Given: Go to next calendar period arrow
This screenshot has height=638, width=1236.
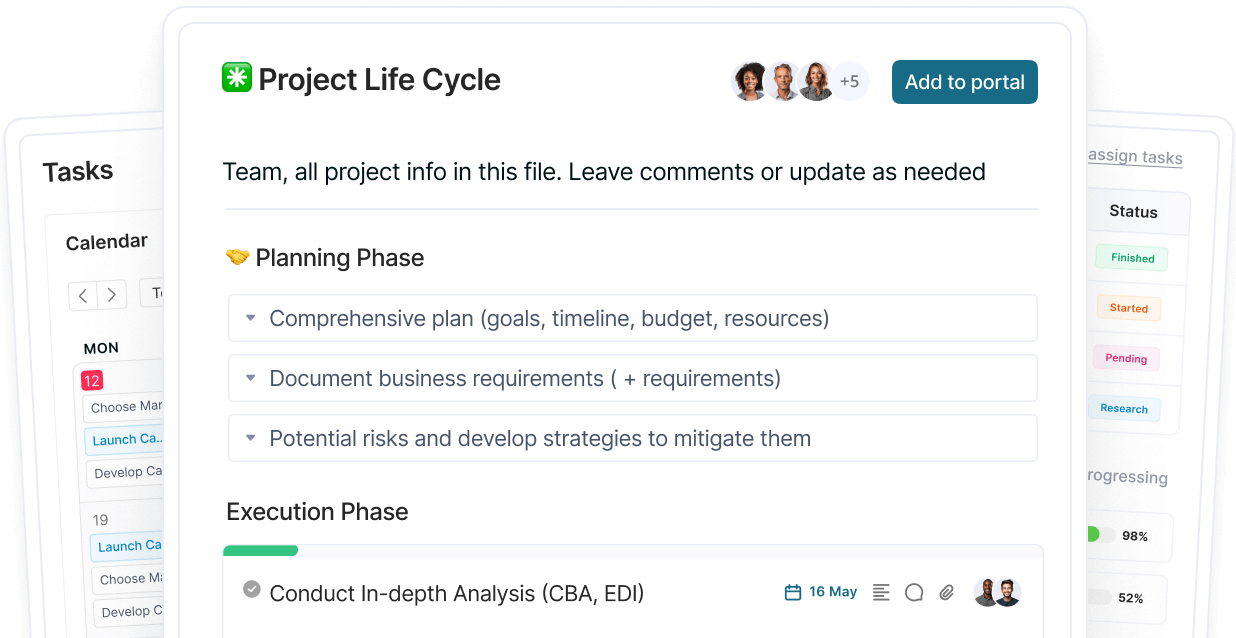Looking at the screenshot, I should pyautogui.click(x=112, y=295).
